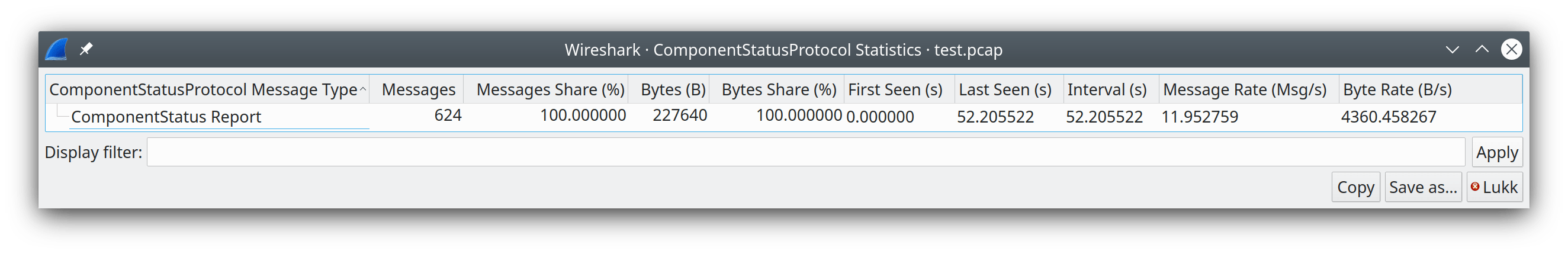Sort by Messages column header
Screen dimensions: 1568x254
[x=418, y=89]
